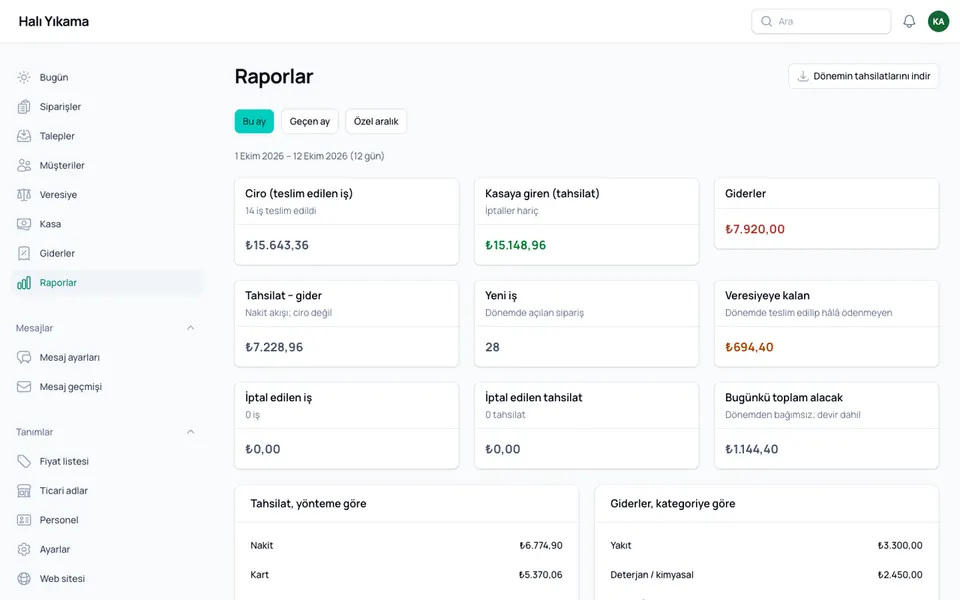Click the Ayarlar gear icon
Screen dimensions: 960x600
click(x=24, y=550)
